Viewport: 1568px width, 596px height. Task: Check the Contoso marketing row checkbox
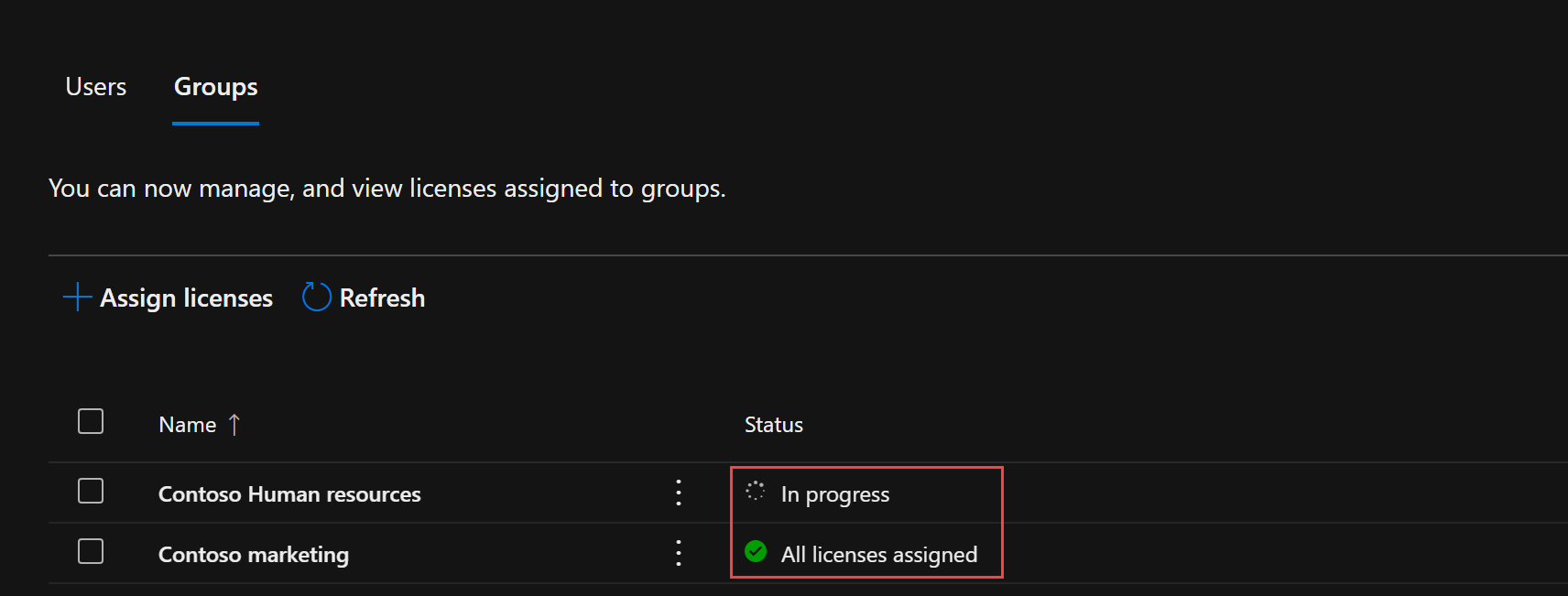click(91, 552)
